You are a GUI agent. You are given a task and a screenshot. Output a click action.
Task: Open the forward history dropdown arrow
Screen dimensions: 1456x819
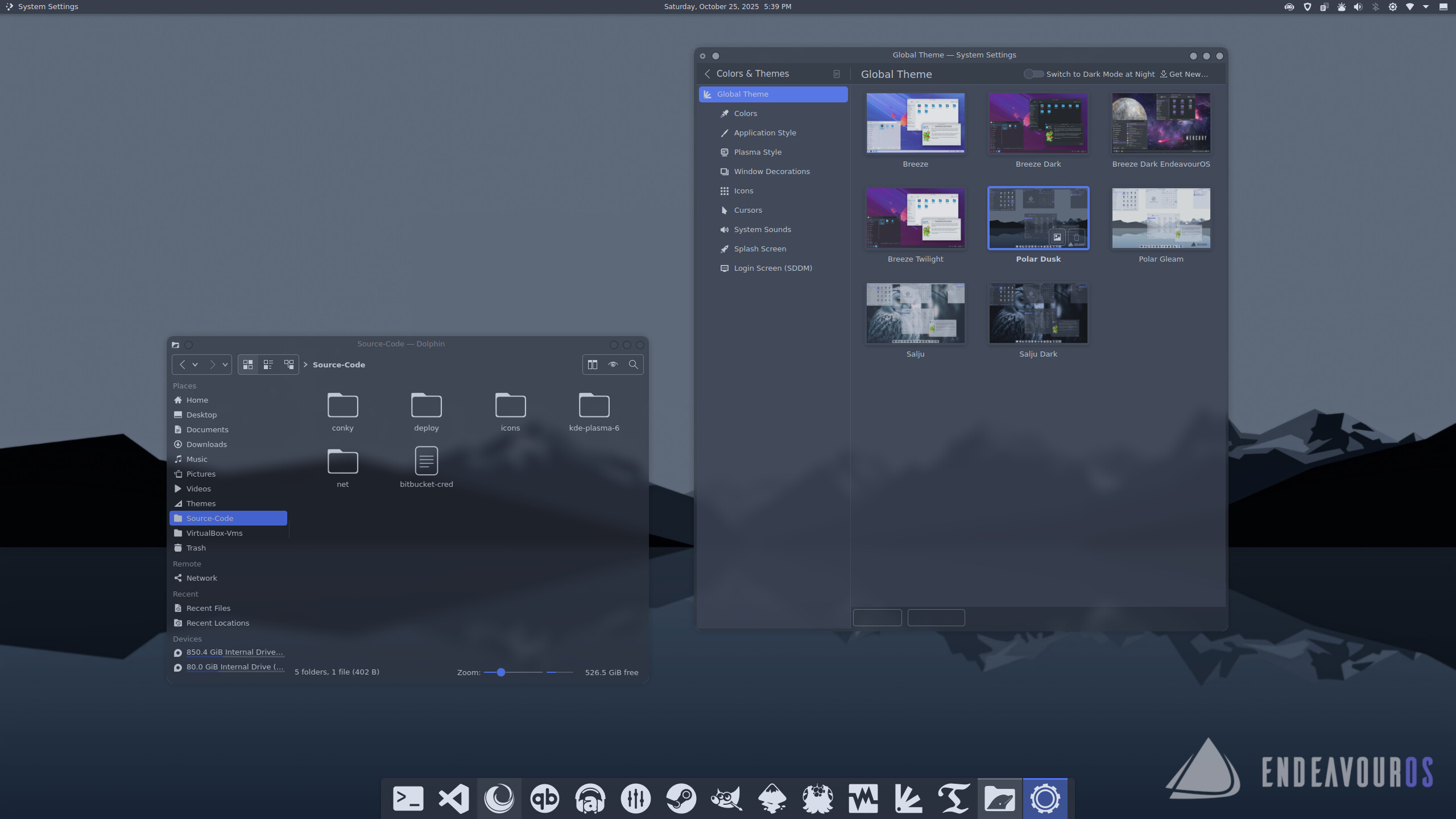click(x=225, y=365)
